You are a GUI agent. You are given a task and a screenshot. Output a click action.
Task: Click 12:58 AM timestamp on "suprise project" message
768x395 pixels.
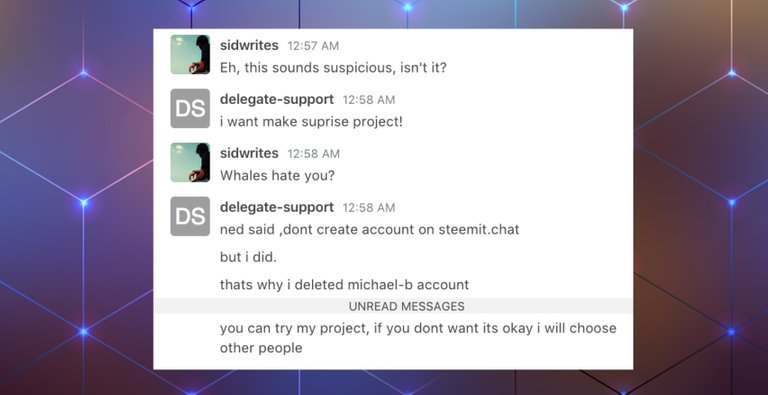coord(368,99)
